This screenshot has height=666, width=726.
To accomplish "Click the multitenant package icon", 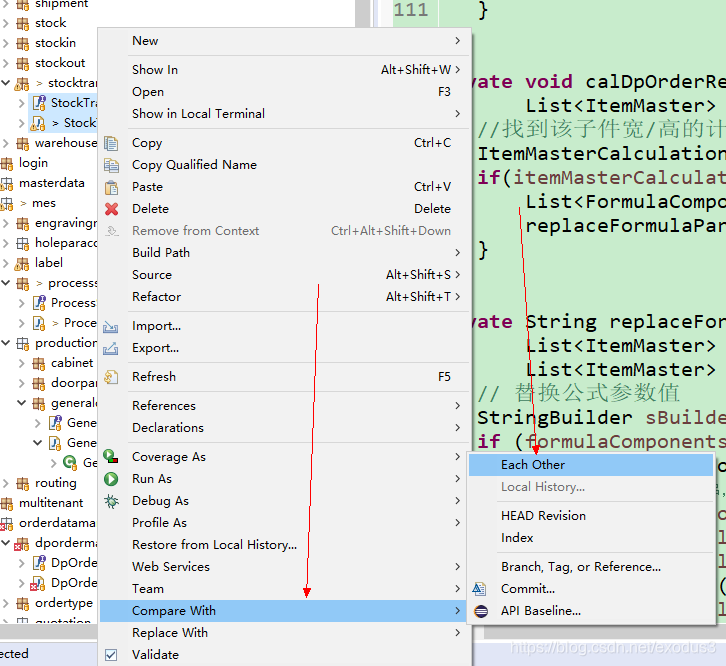I will (6, 503).
